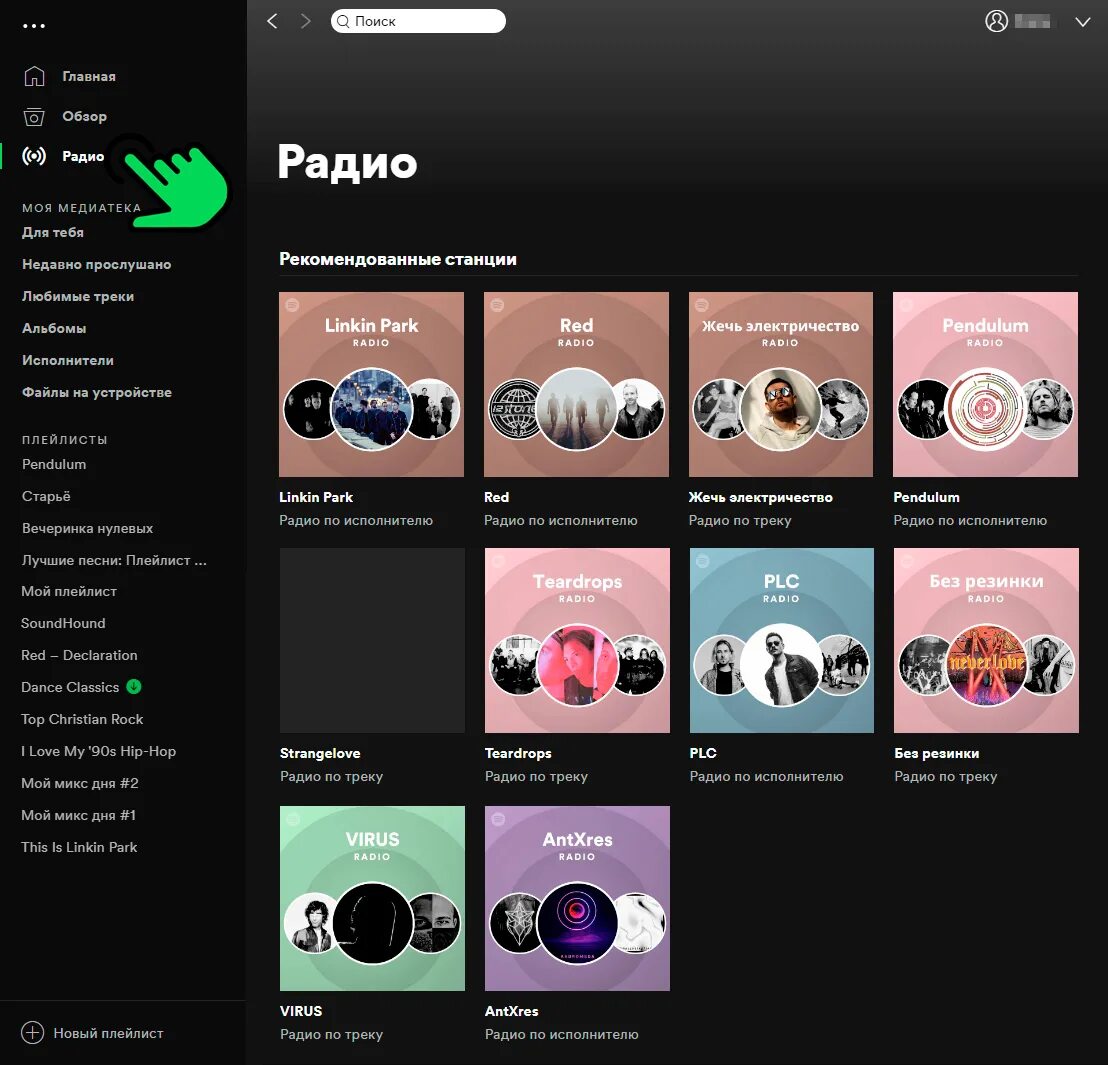Image resolution: width=1108 pixels, height=1065 pixels.
Task: Open the AntXres radio cover
Action: 577,898
